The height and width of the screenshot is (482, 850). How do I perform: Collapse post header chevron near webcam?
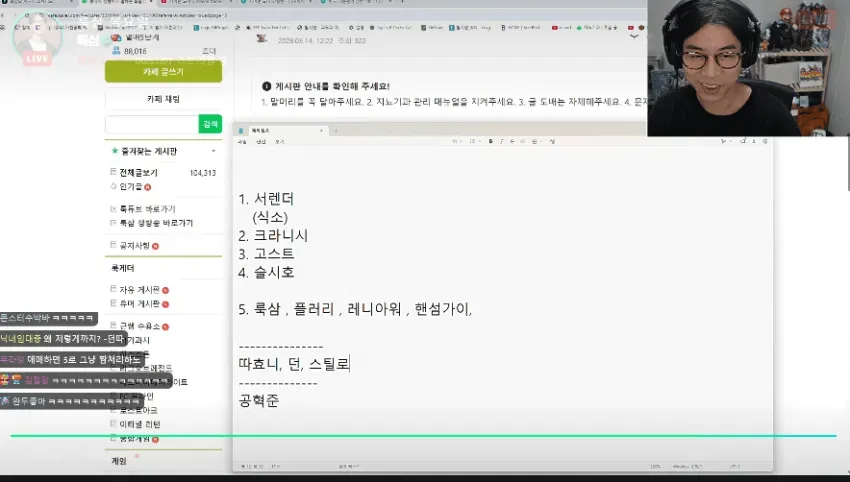point(634,37)
